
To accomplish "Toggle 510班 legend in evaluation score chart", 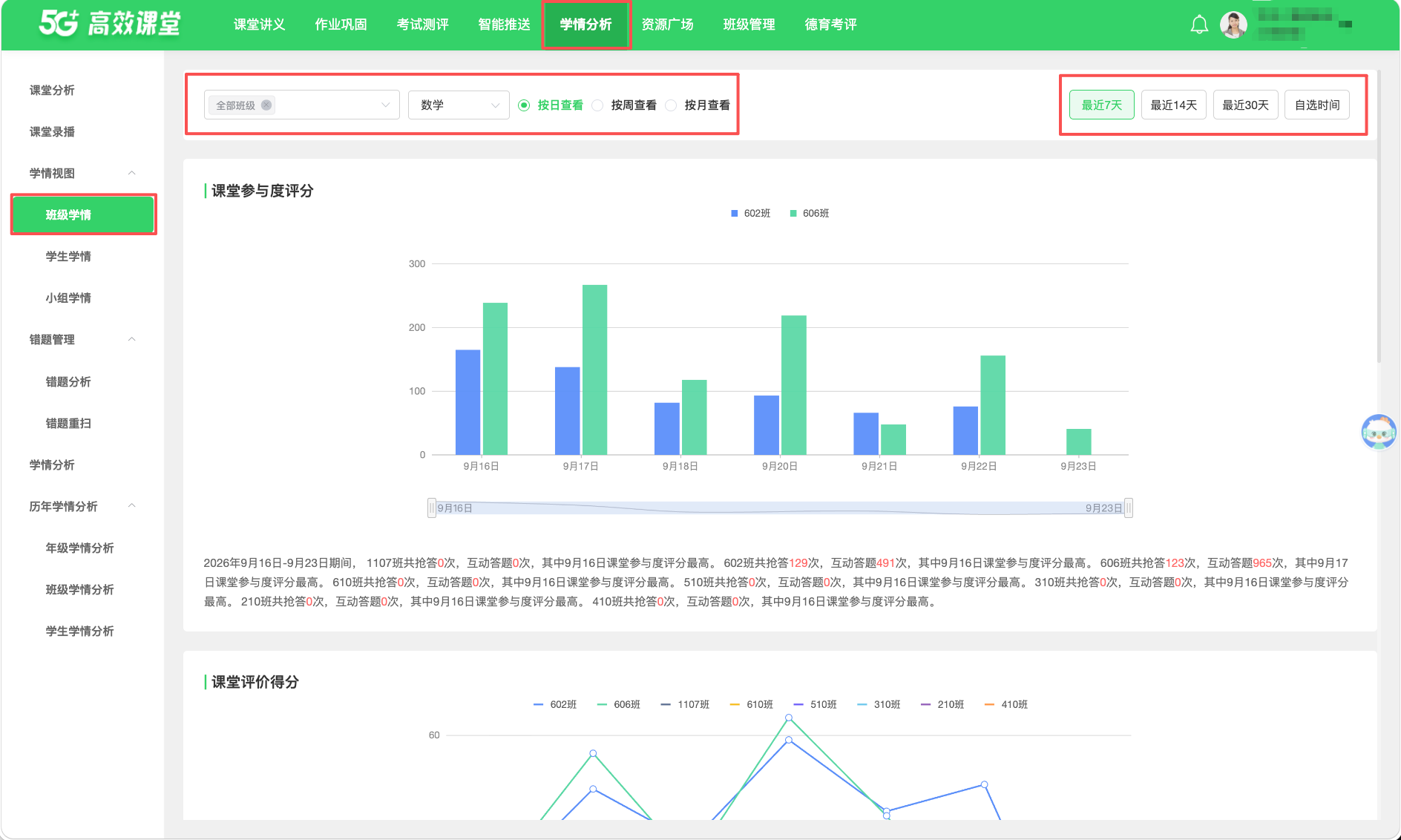I will [x=815, y=704].
